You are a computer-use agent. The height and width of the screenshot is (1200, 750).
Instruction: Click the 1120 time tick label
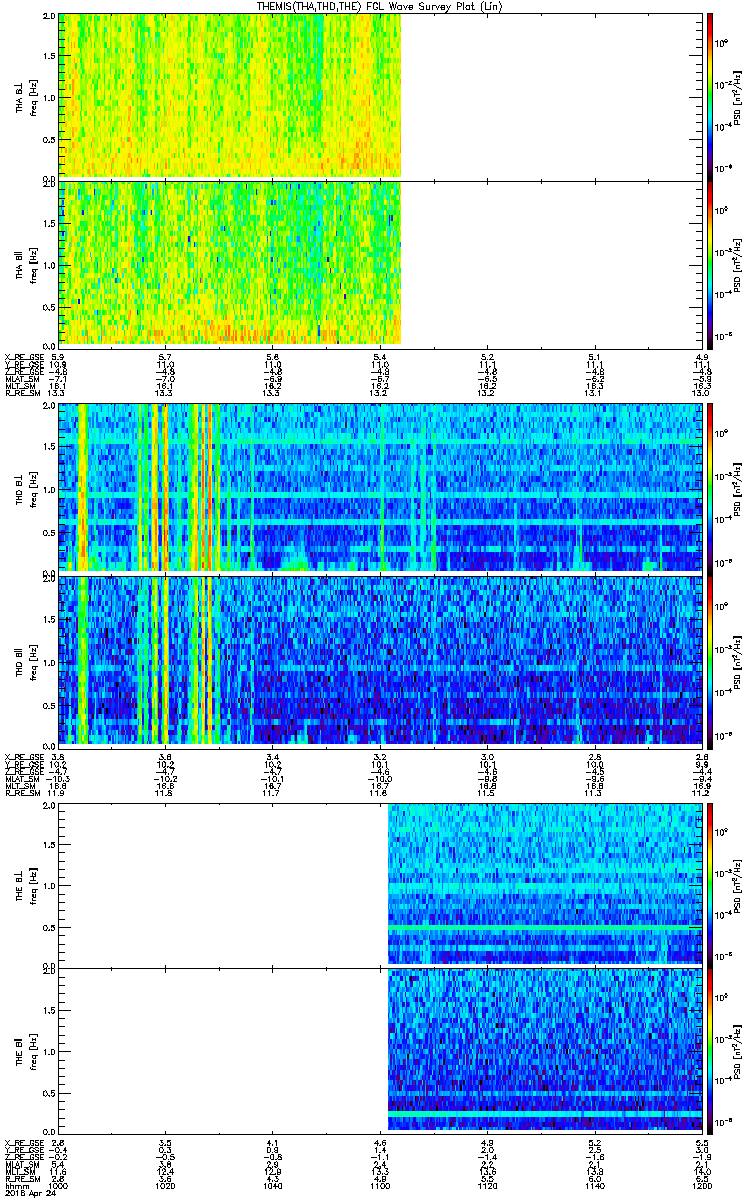(487, 1186)
